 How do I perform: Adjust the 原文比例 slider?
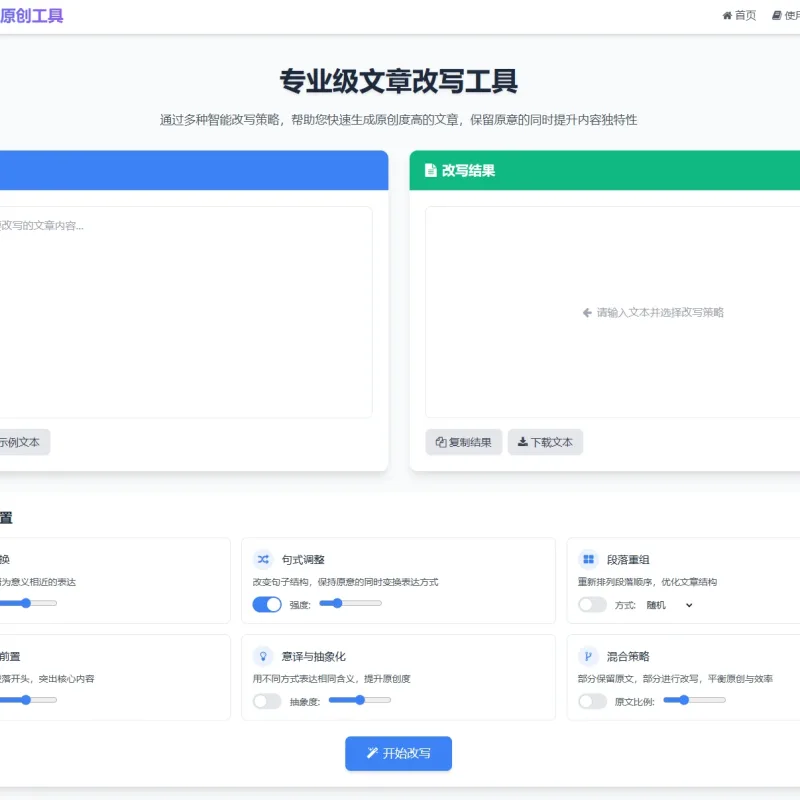[x=694, y=701]
